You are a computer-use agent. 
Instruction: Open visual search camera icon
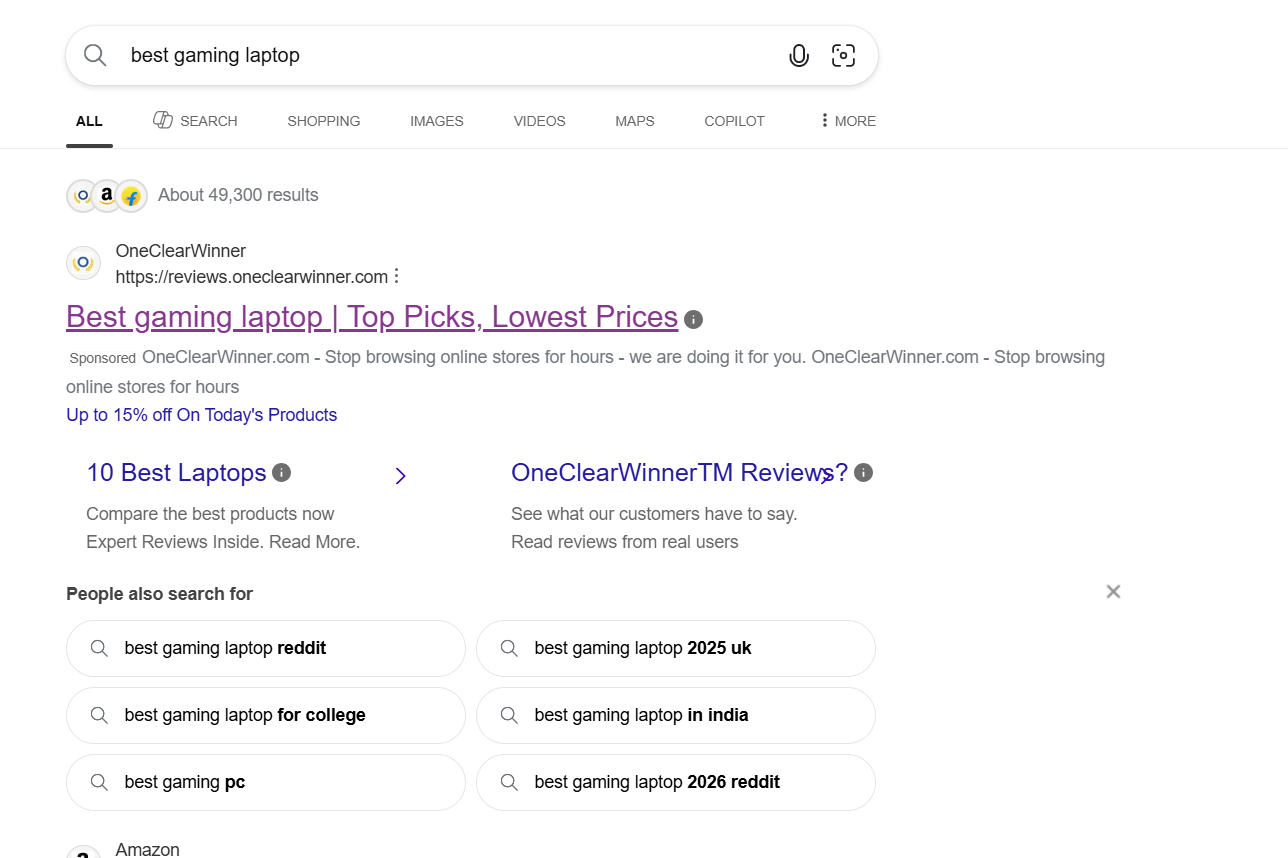pyautogui.click(x=843, y=56)
